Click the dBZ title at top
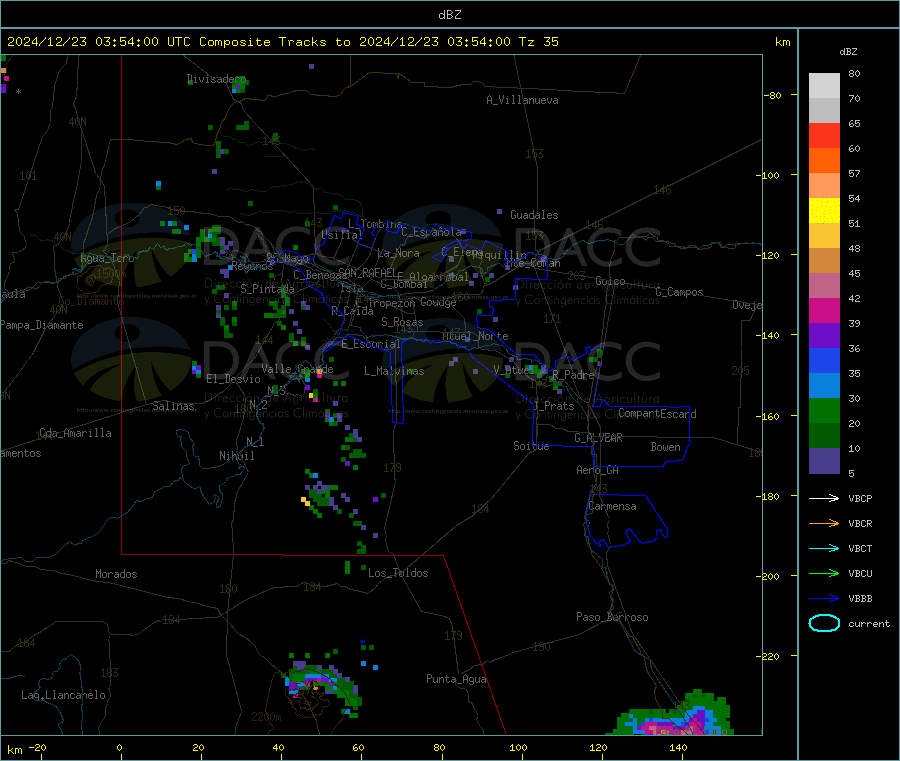The width and height of the screenshot is (900, 761). pos(449,15)
